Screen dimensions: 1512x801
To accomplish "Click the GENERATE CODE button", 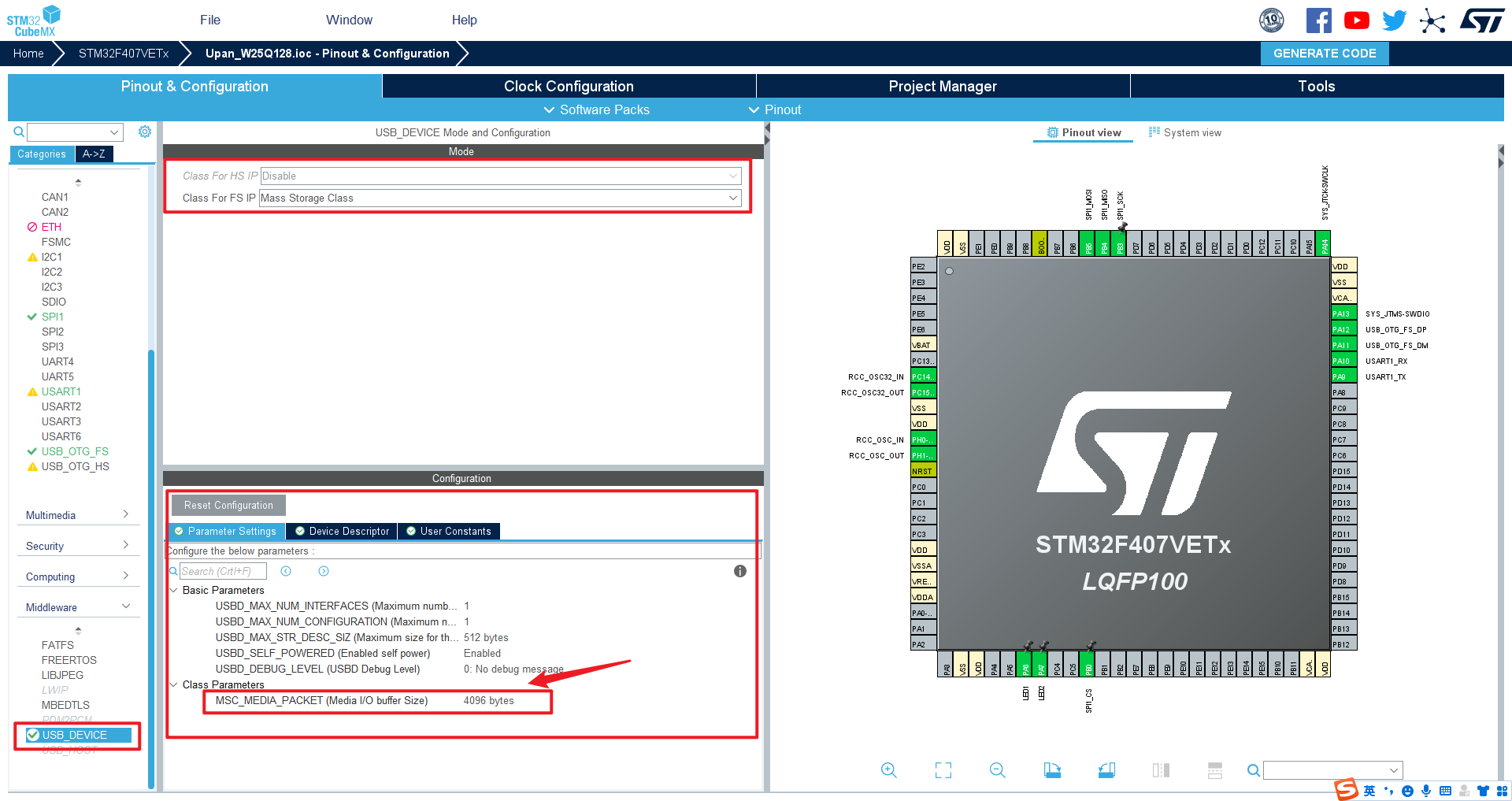I will pos(1324,53).
